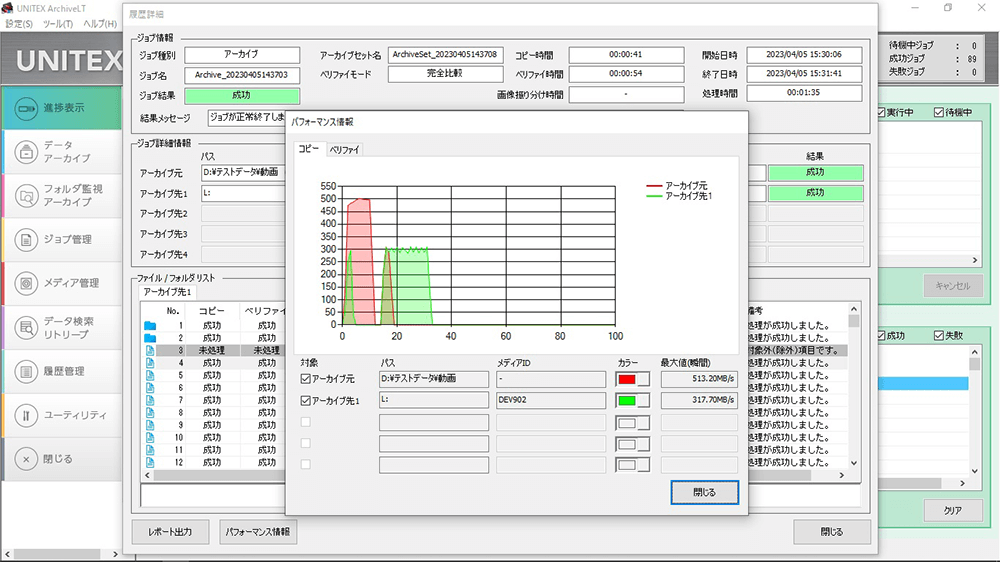Select file icon in list row 6
This screenshot has width=1000, height=562.
(150, 388)
